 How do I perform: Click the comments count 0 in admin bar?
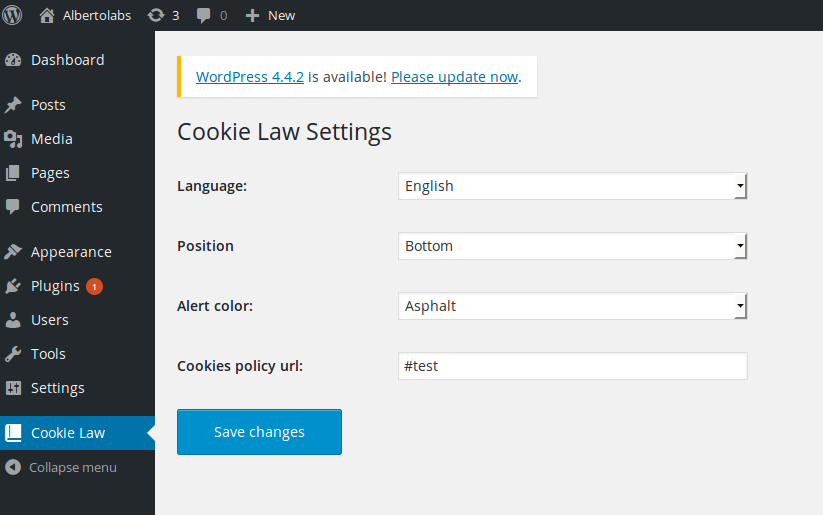coord(224,16)
